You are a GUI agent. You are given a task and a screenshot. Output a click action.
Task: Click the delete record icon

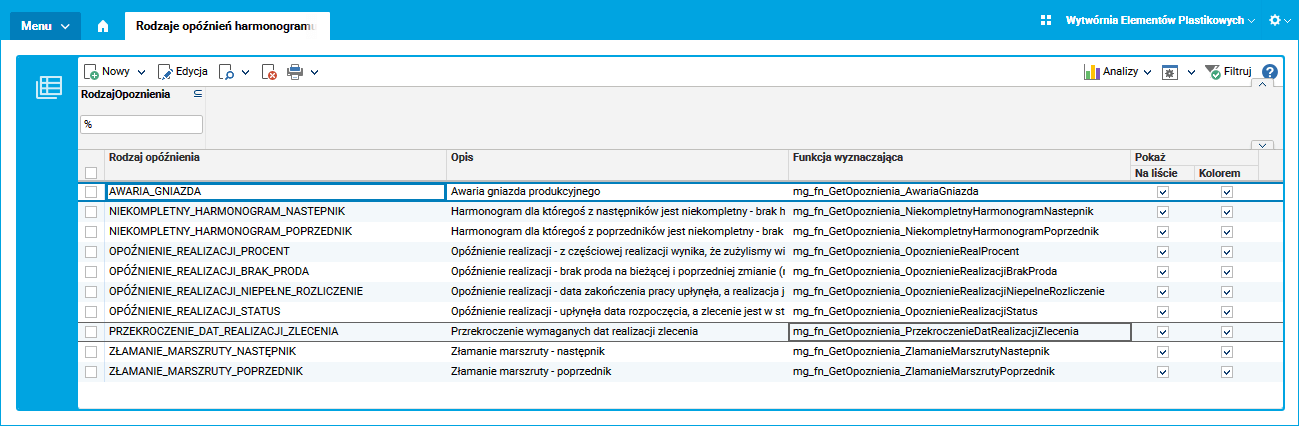pos(269,72)
